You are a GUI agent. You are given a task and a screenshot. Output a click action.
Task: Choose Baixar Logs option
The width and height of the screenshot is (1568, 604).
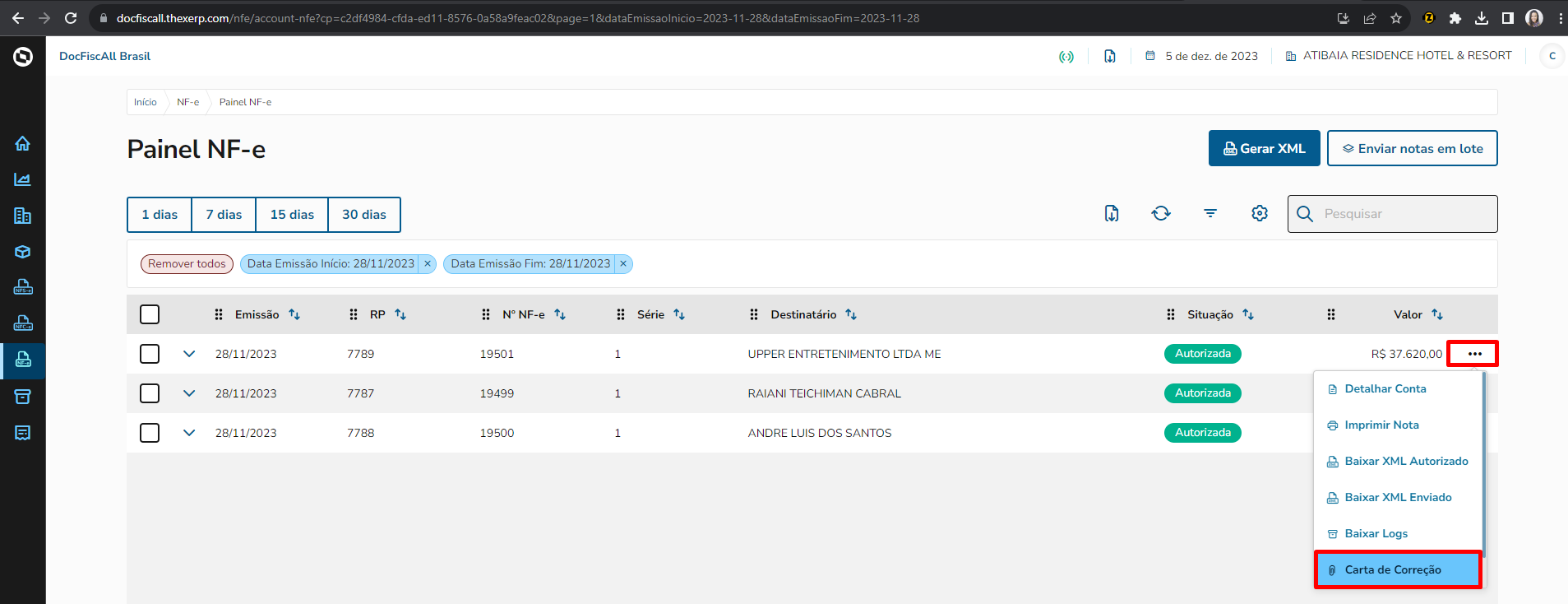tap(1398, 533)
